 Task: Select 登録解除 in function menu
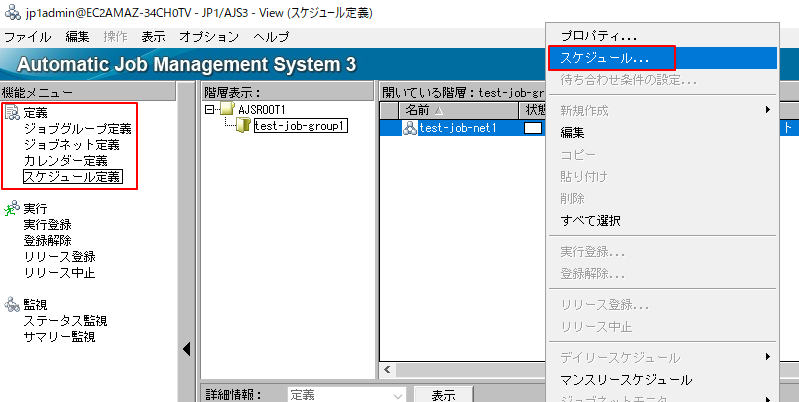[x=47, y=240]
